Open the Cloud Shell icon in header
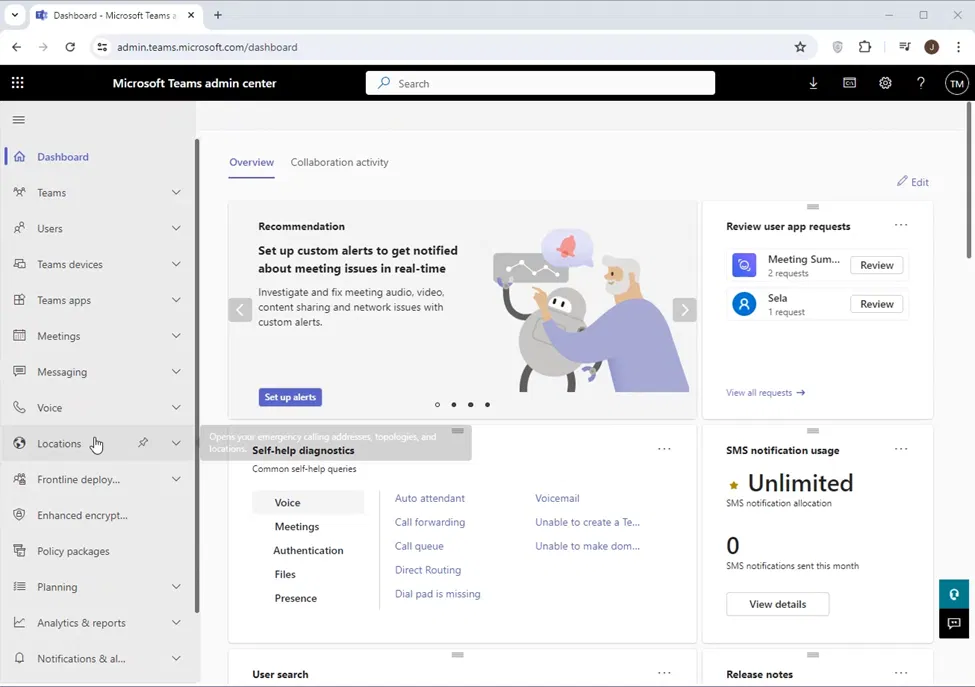 click(849, 83)
